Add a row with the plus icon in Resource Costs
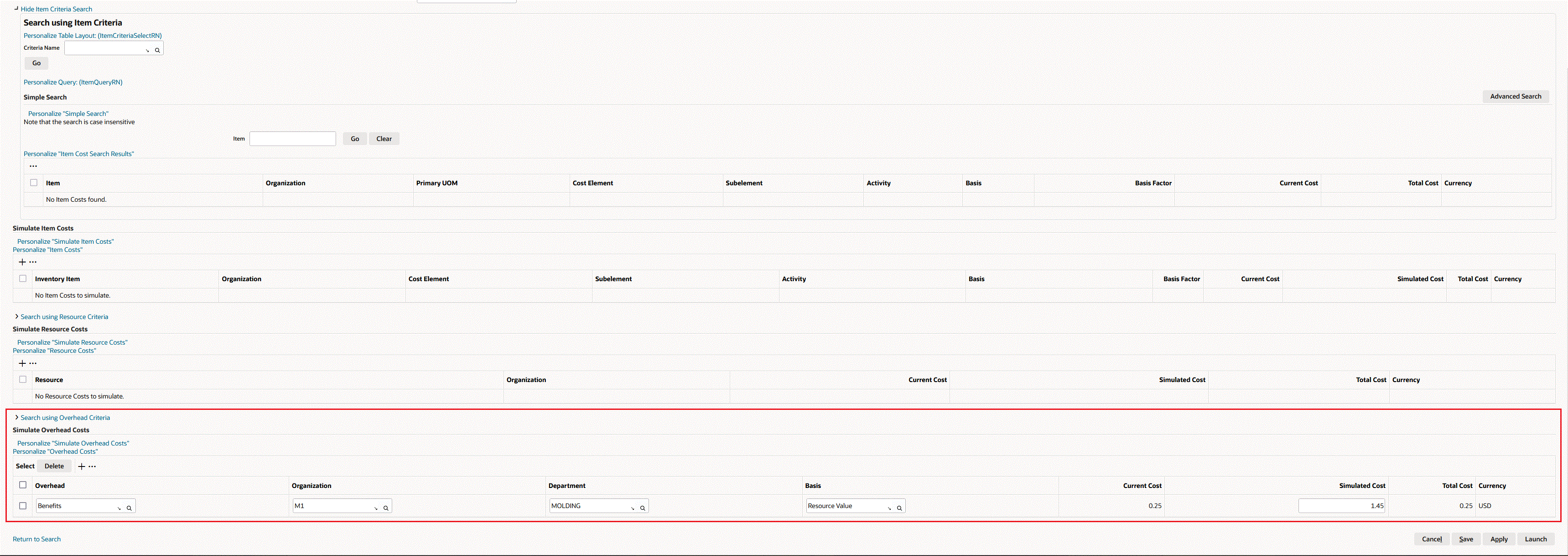 coord(22,363)
